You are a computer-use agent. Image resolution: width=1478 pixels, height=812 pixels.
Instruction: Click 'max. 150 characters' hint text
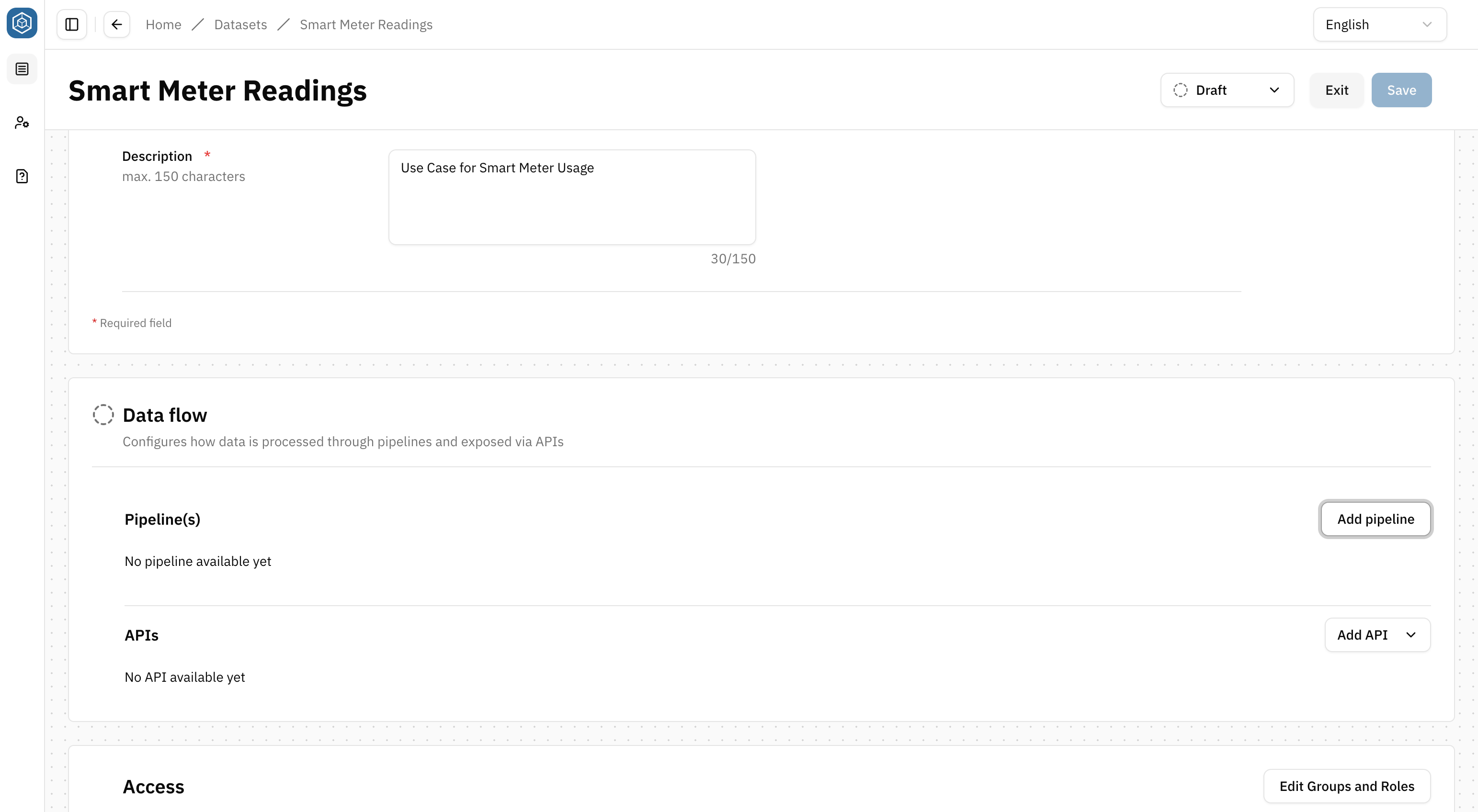tap(183, 177)
